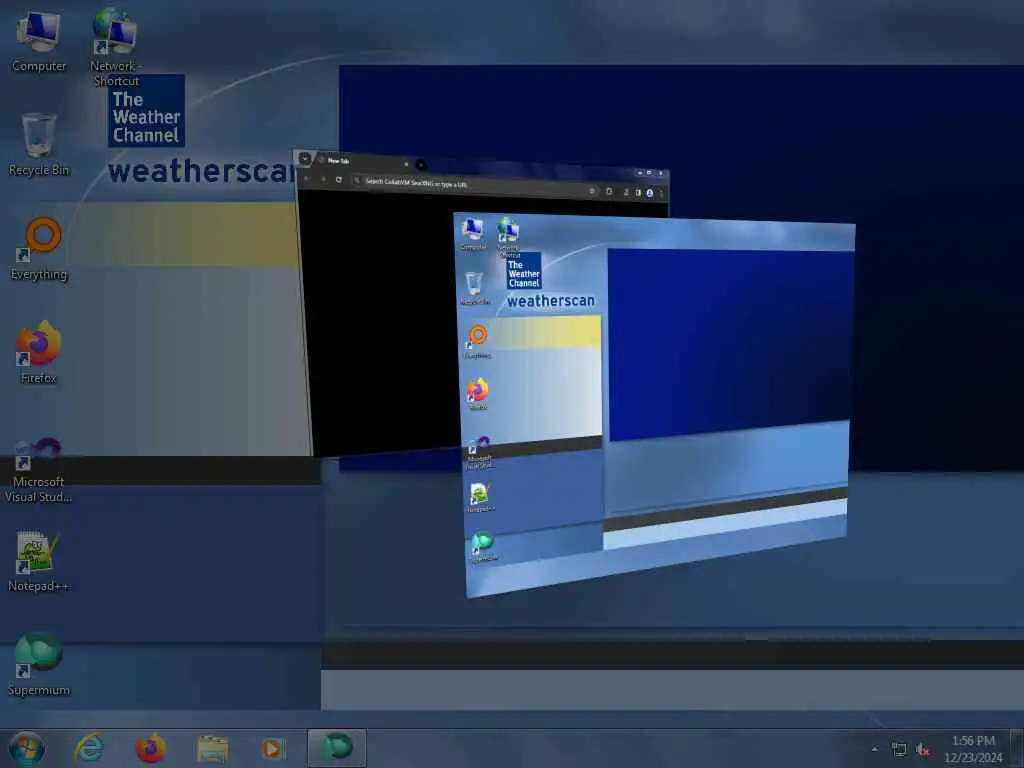Switch to Supermium taskbar button
1024x768 pixels.
[336, 748]
